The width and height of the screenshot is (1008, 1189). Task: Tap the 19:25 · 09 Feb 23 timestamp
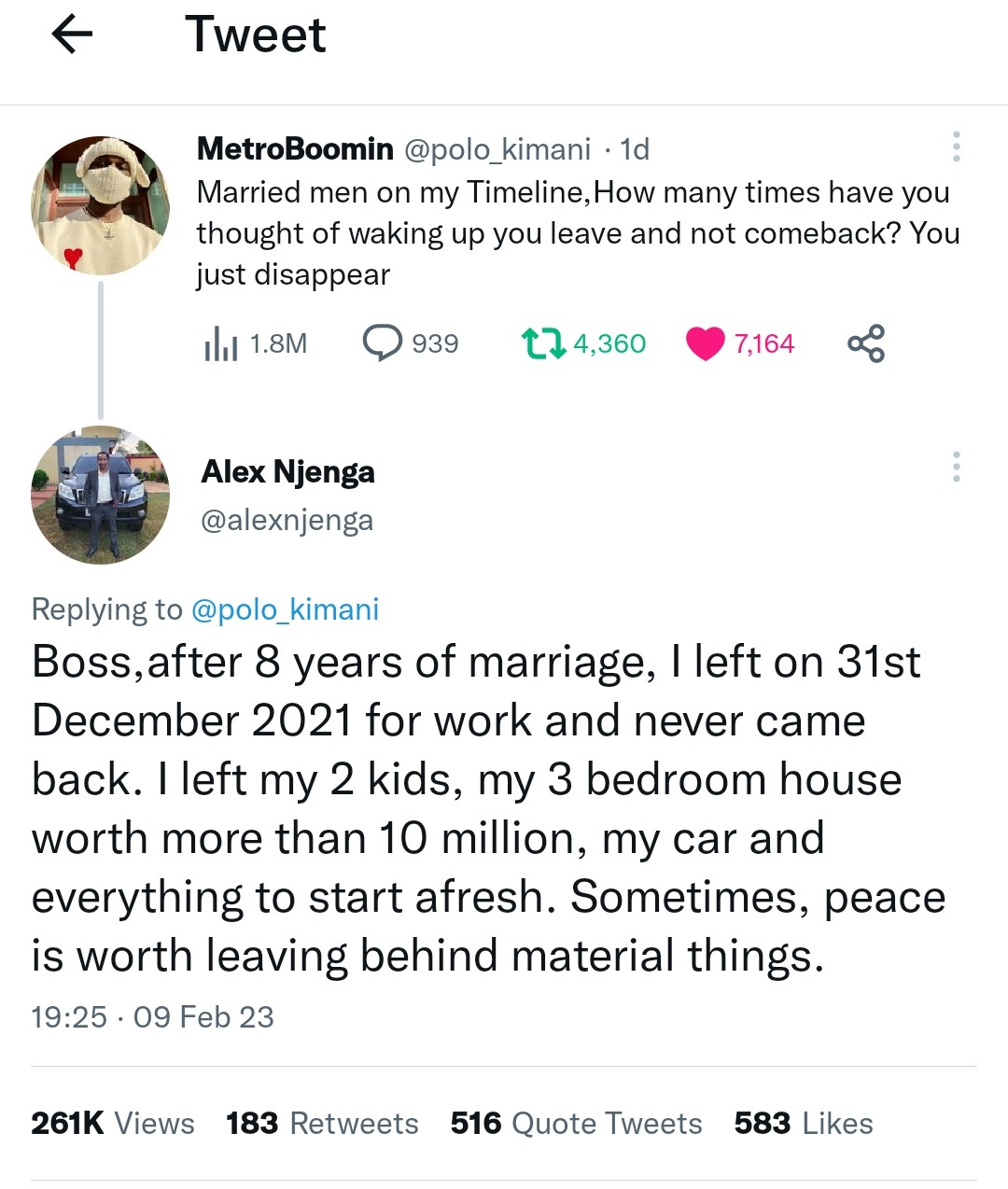152,1016
